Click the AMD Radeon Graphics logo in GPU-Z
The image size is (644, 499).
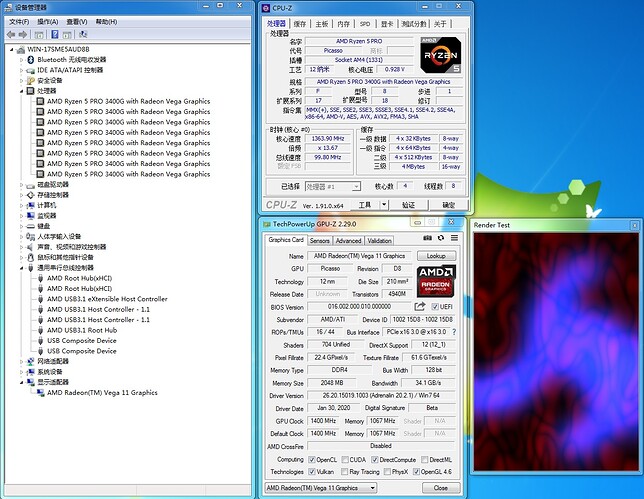(x=436, y=281)
